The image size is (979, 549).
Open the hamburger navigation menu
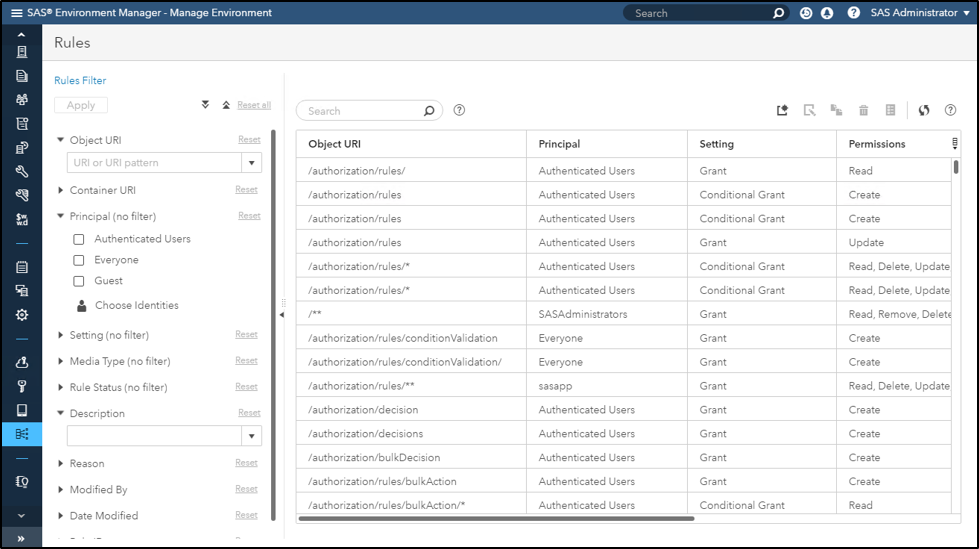pyautogui.click(x=16, y=13)
